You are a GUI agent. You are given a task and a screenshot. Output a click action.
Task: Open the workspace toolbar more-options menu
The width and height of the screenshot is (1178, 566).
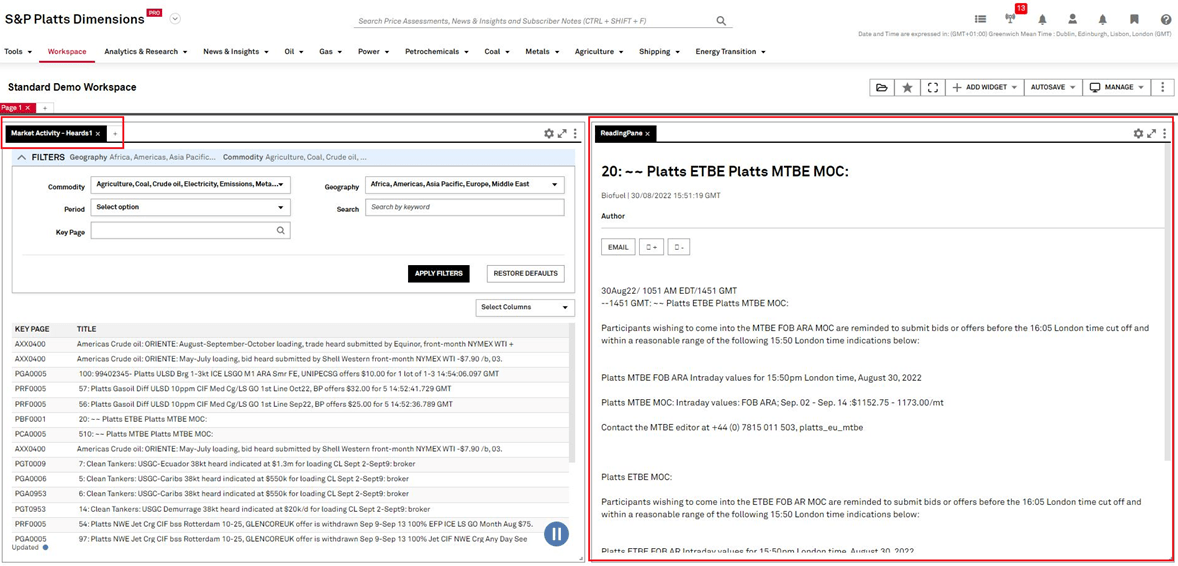coord(1163,87)
